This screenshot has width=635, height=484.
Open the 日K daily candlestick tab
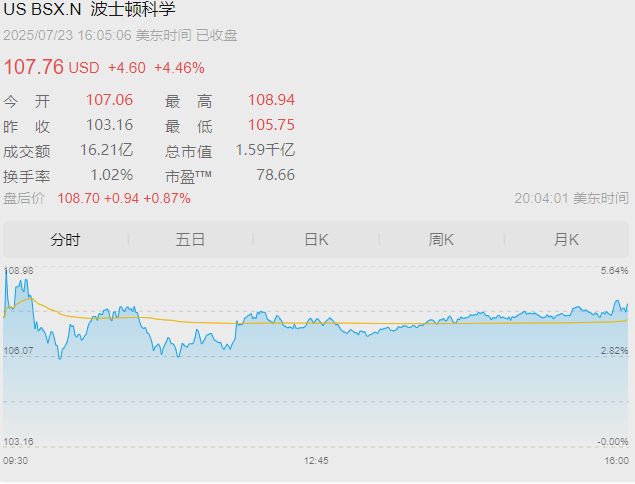click(316, 240)
